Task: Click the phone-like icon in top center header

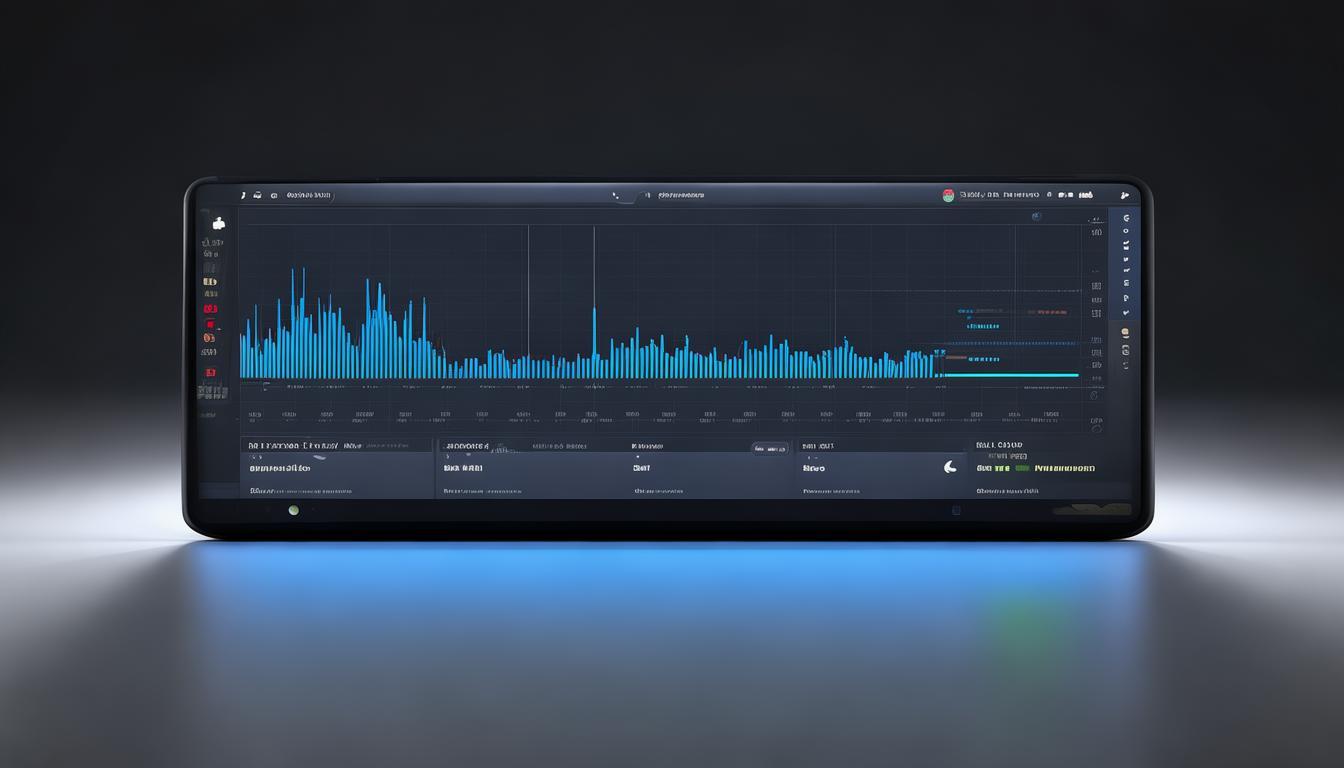Action: coord(615,196)
